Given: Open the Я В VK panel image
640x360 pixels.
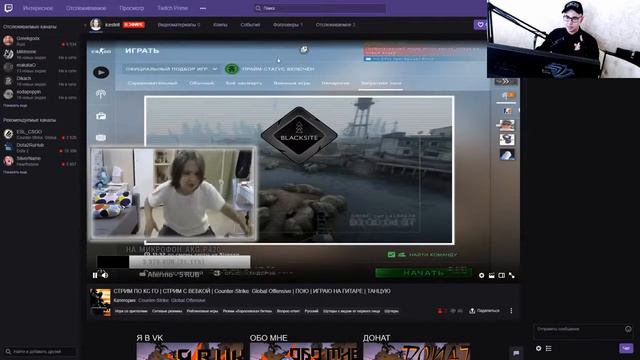Looking at the screenshot, I should coord(190,351).
